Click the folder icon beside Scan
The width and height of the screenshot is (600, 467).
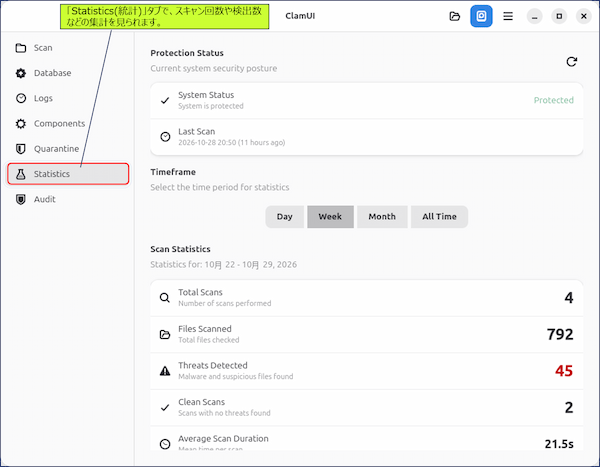21,48
